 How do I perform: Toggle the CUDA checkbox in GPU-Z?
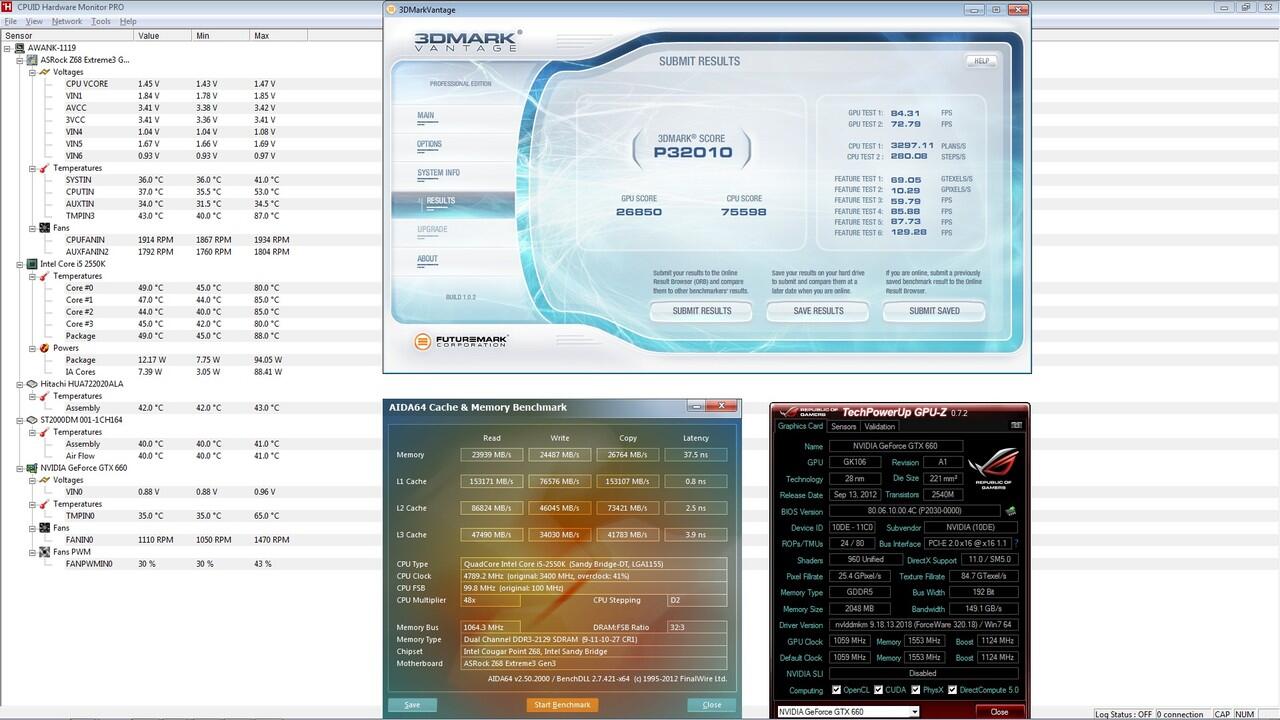tap(879, 690)
